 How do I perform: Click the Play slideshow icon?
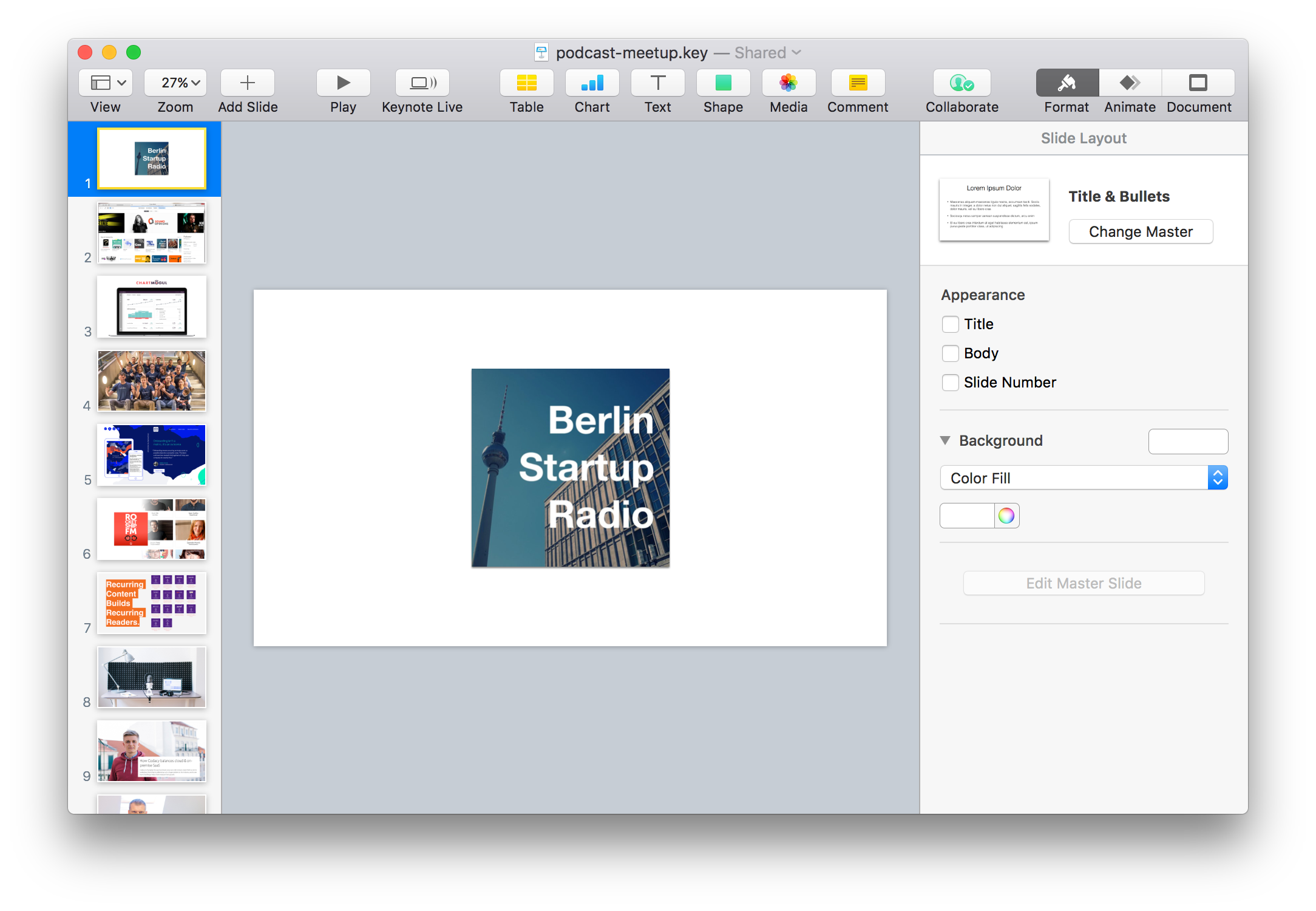point(343,83)
